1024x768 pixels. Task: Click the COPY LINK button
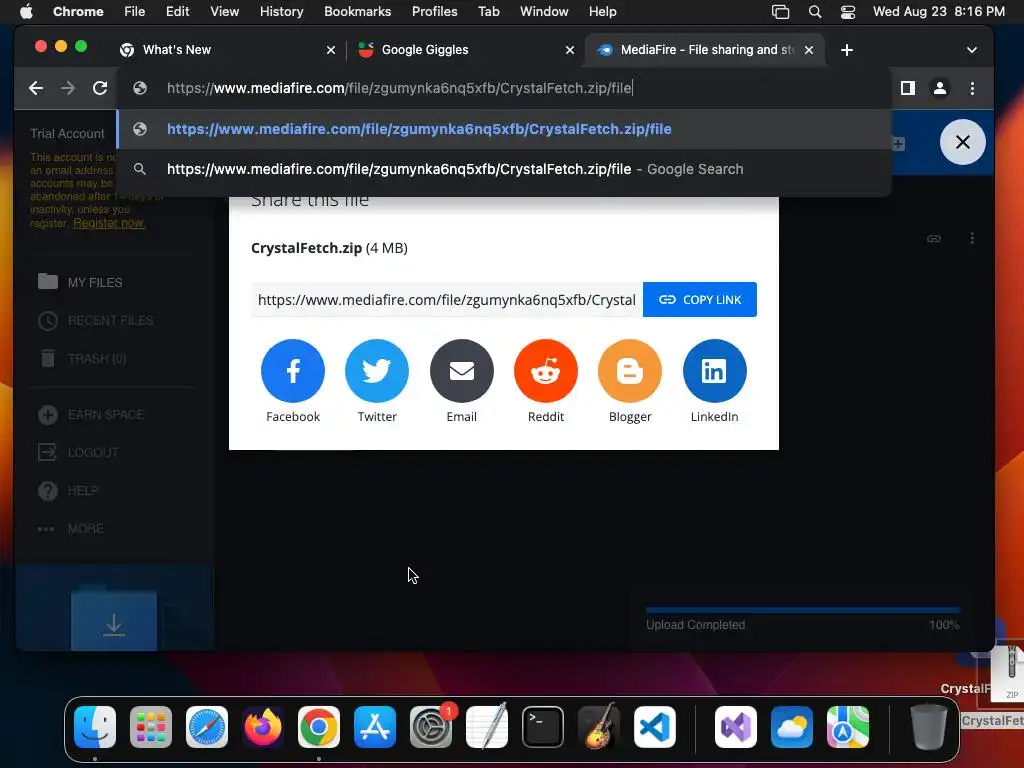click(700, 300)
